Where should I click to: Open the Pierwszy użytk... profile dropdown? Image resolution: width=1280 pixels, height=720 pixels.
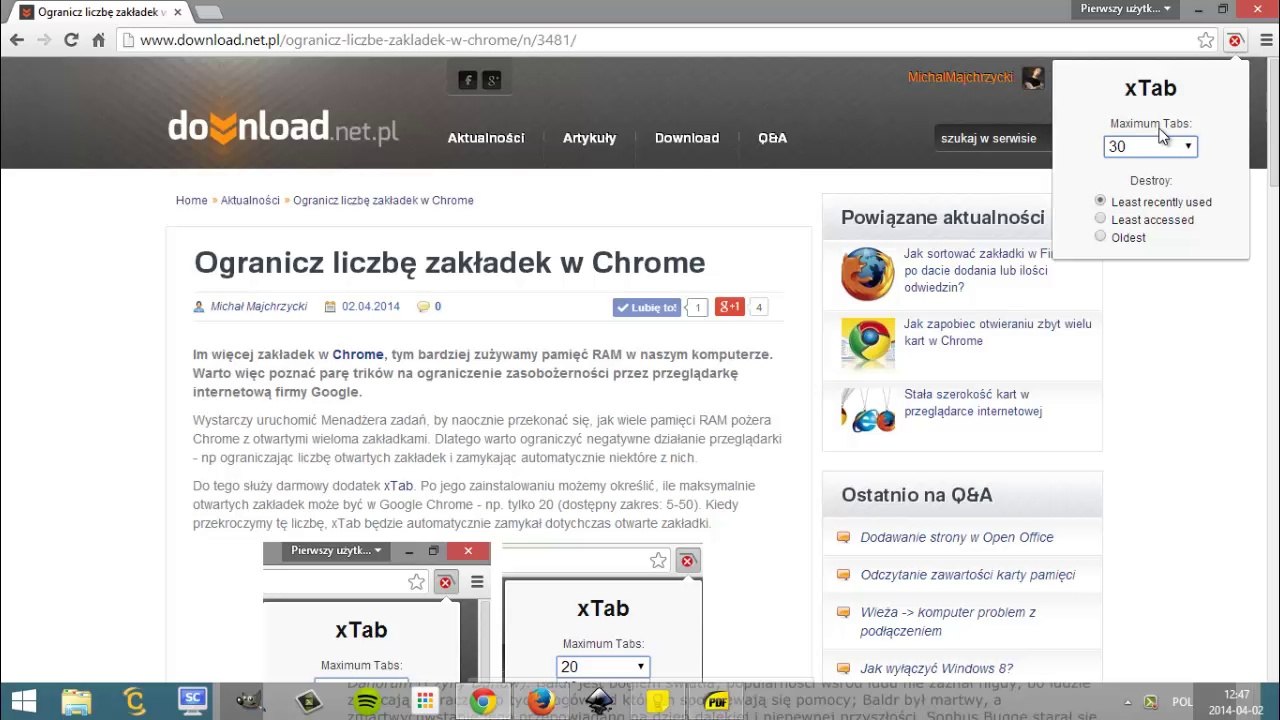point(1125,9)
